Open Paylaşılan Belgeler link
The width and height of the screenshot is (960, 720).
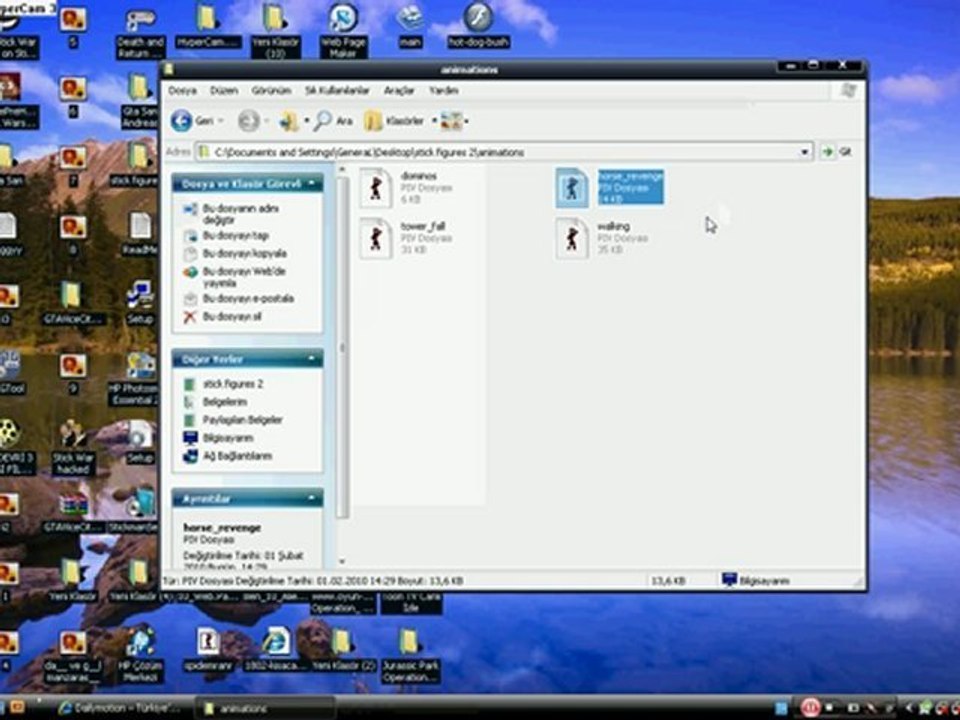coord(242,420)
